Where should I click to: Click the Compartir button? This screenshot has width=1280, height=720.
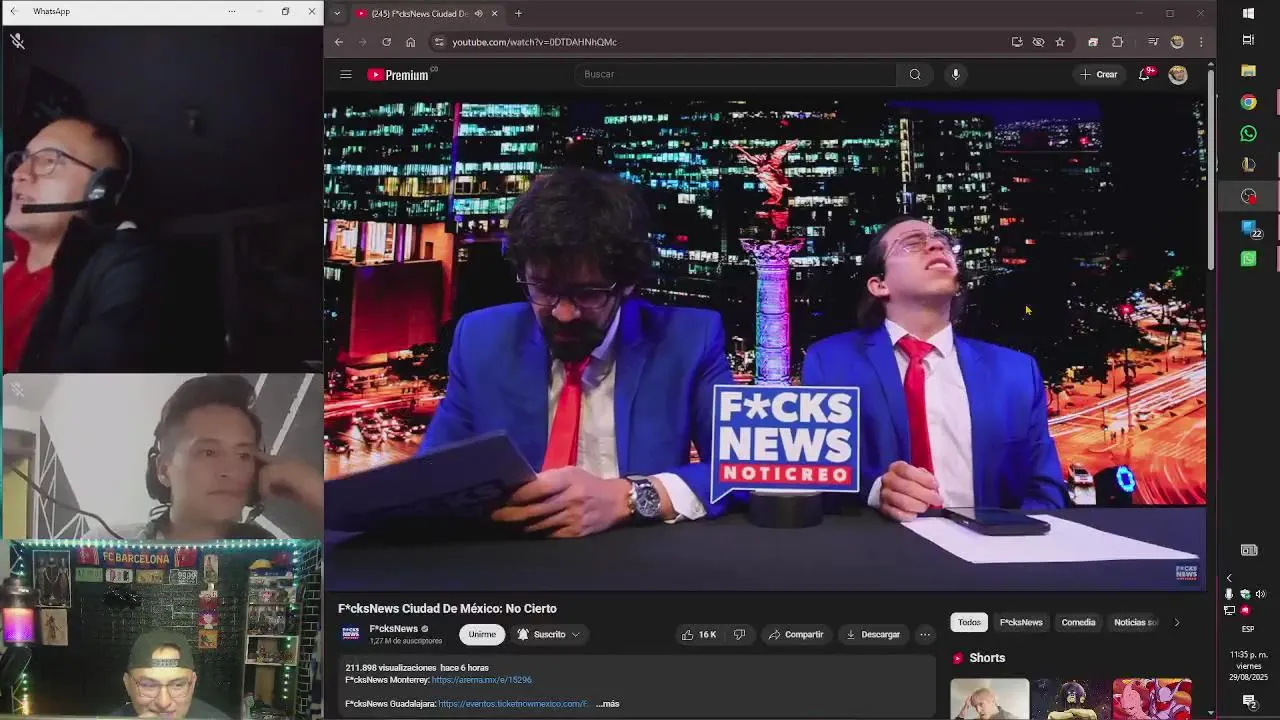796,634
